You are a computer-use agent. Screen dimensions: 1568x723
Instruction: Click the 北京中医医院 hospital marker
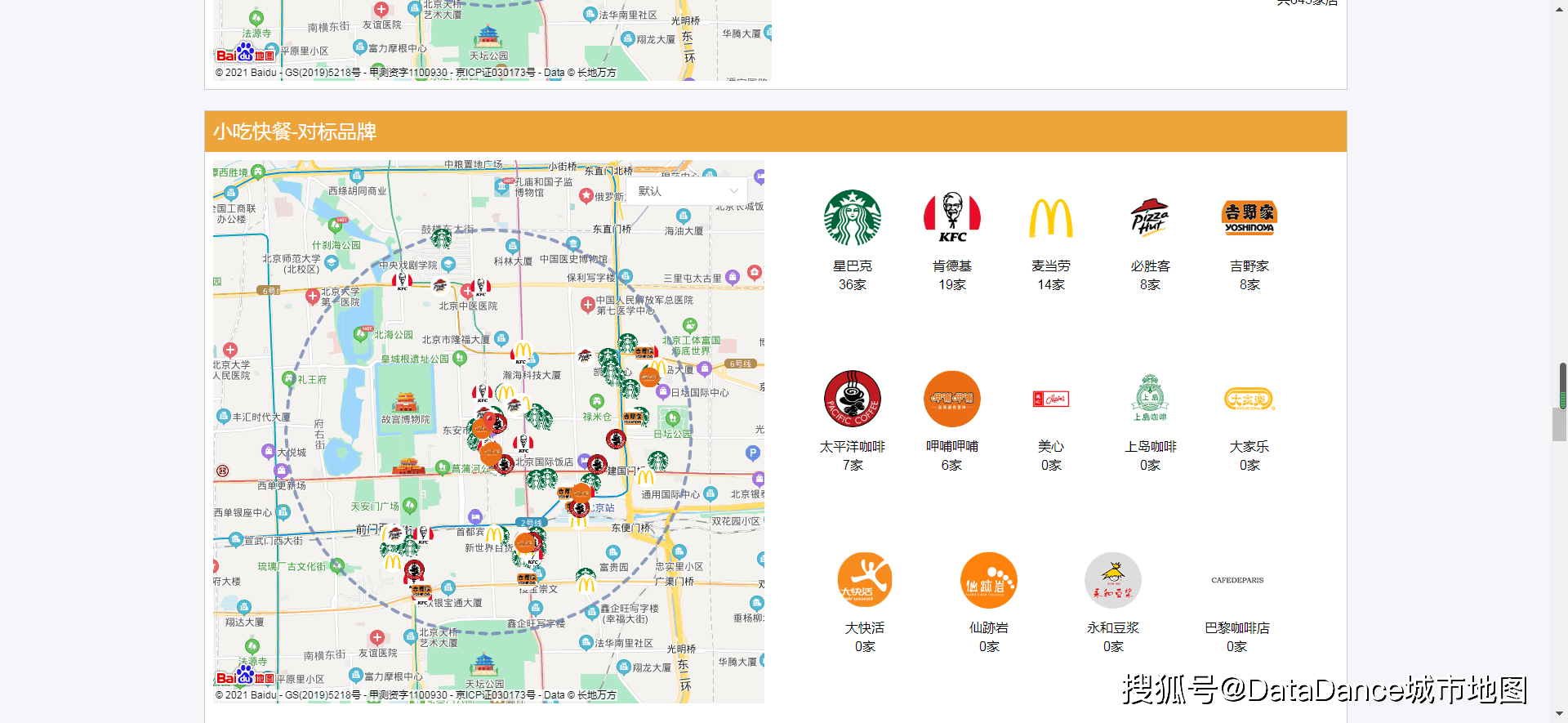(468, 290)
